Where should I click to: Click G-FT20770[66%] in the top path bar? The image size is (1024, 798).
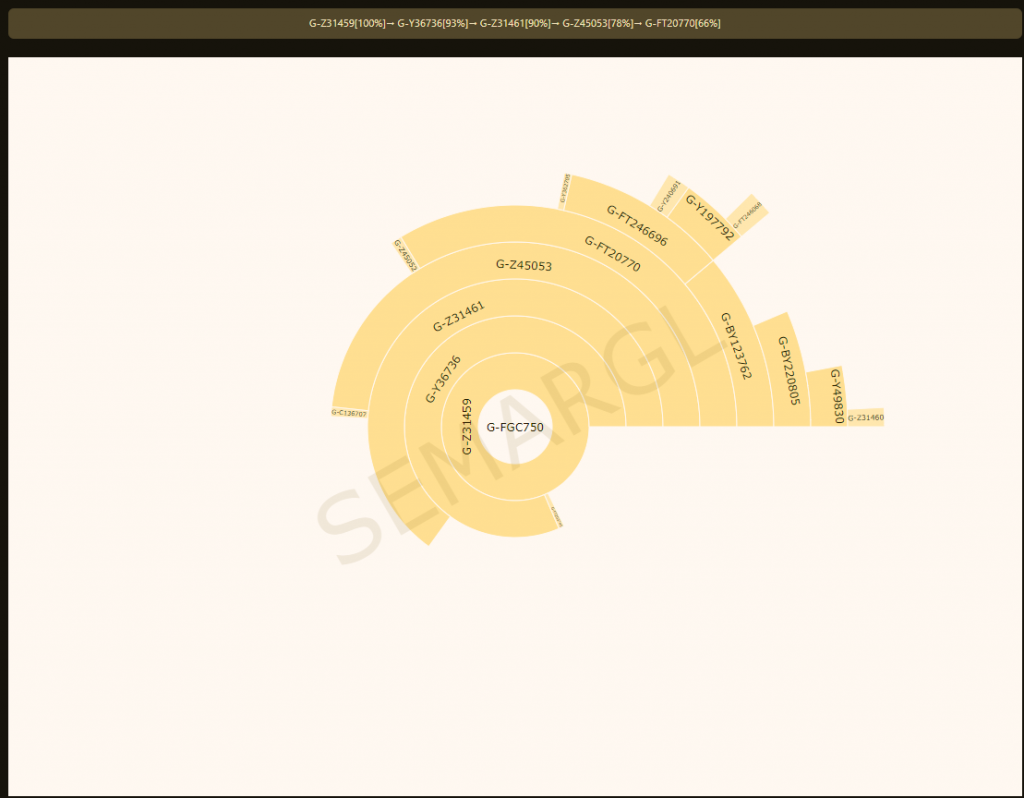pyautogui.click(x=682, y=23)
